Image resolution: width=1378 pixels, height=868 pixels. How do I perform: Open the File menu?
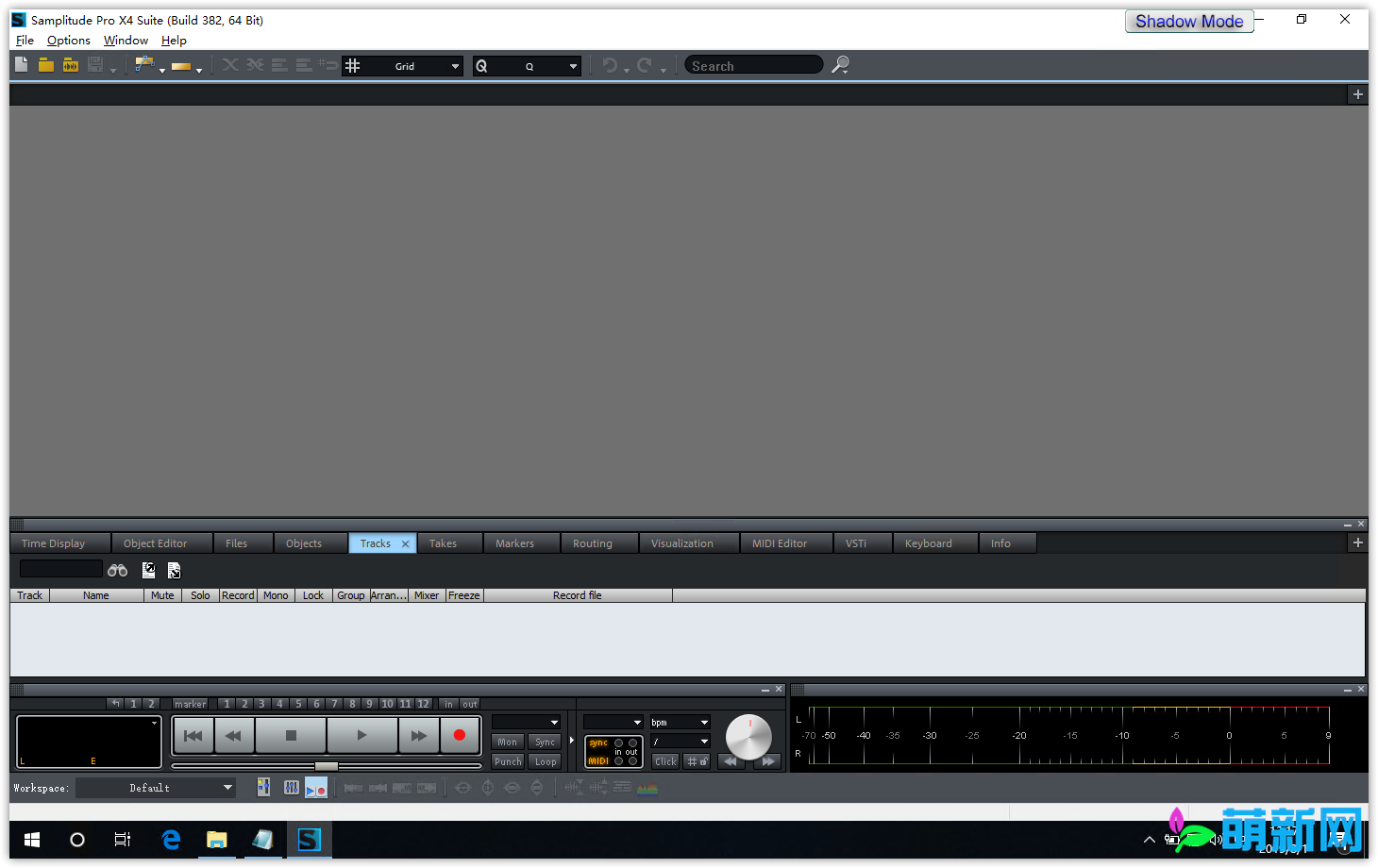coord(25,41)
